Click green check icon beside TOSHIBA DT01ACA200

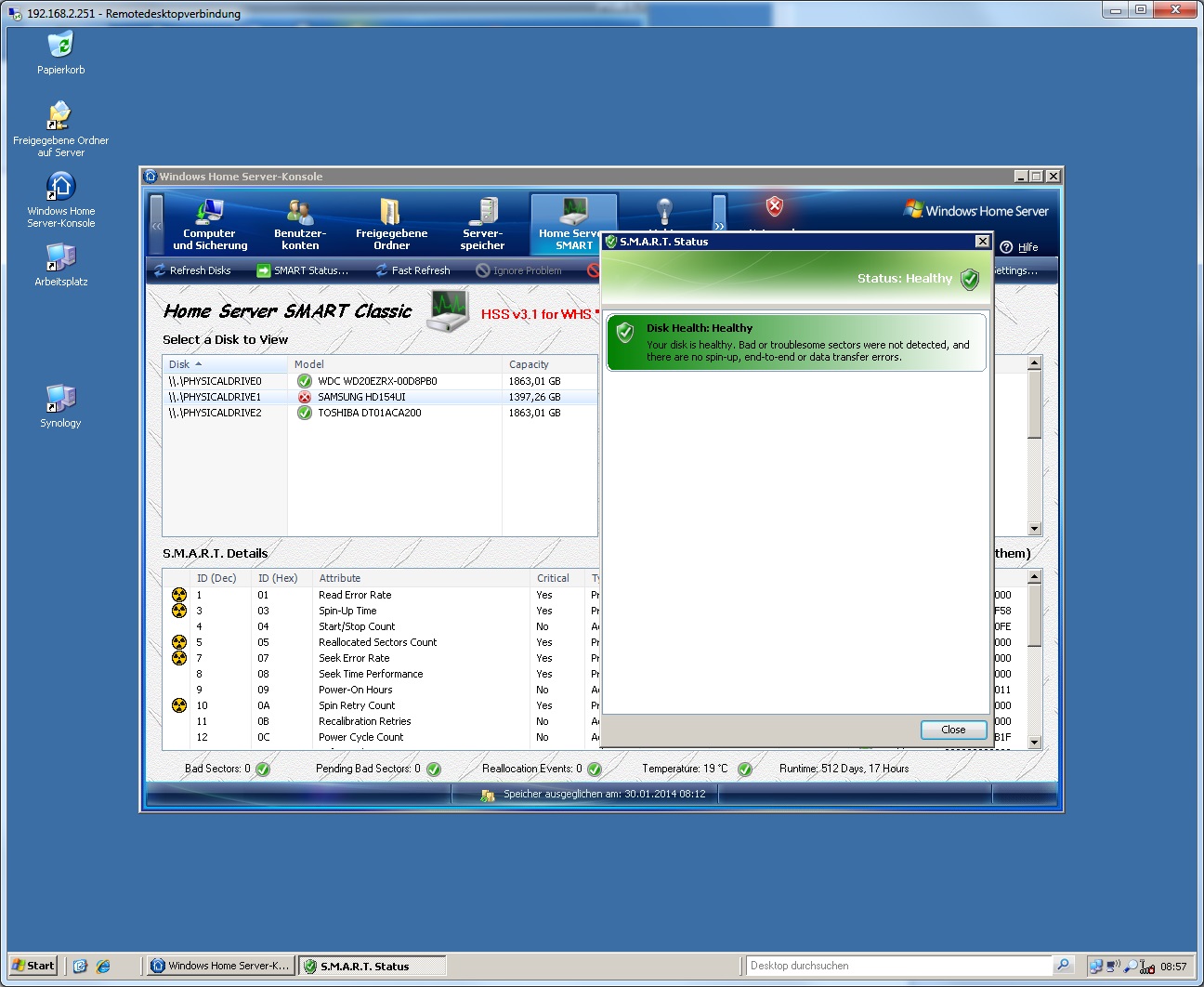[x=304, y=413]
